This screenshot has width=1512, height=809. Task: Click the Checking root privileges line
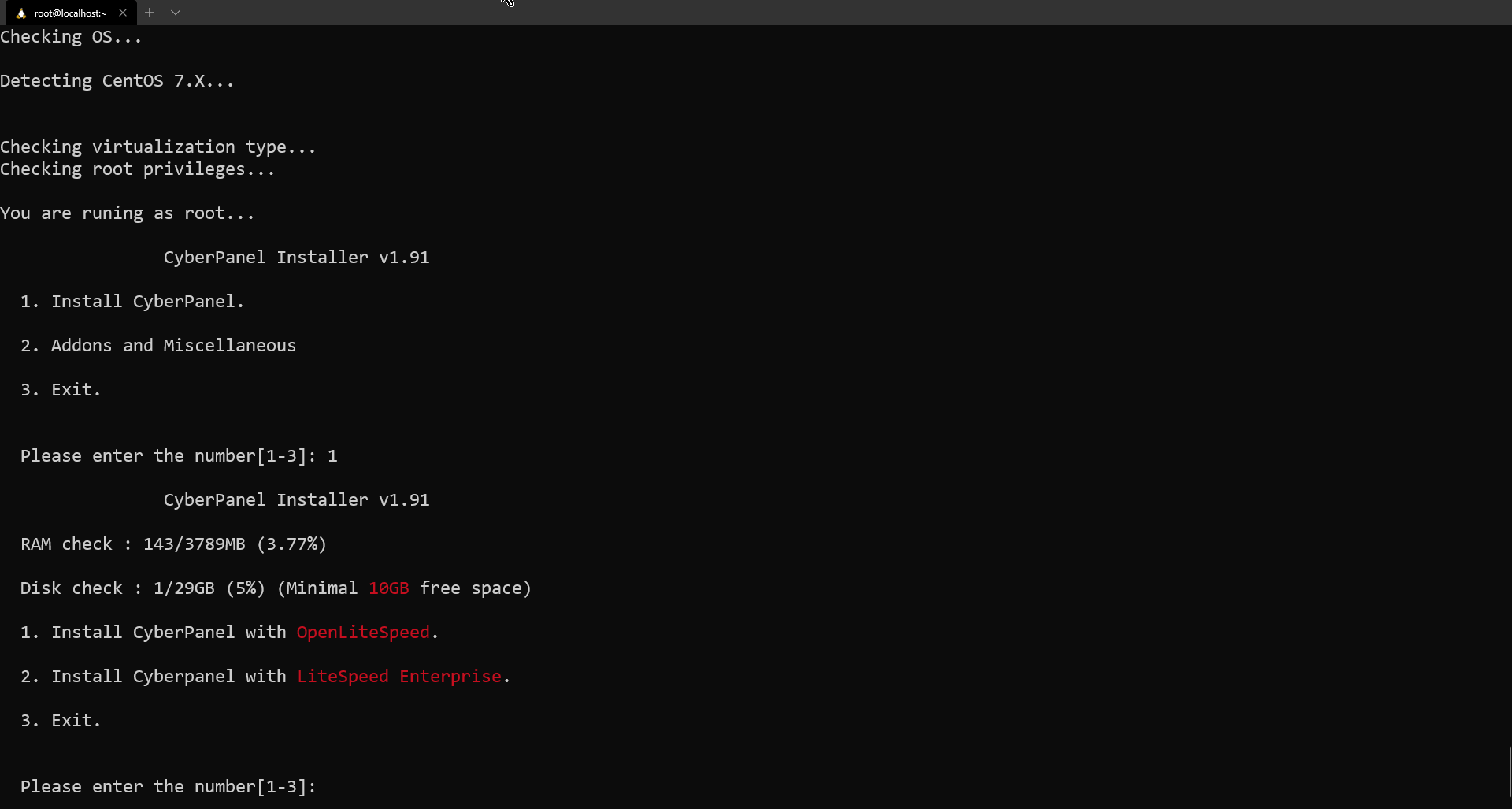[x=137, y=169]
